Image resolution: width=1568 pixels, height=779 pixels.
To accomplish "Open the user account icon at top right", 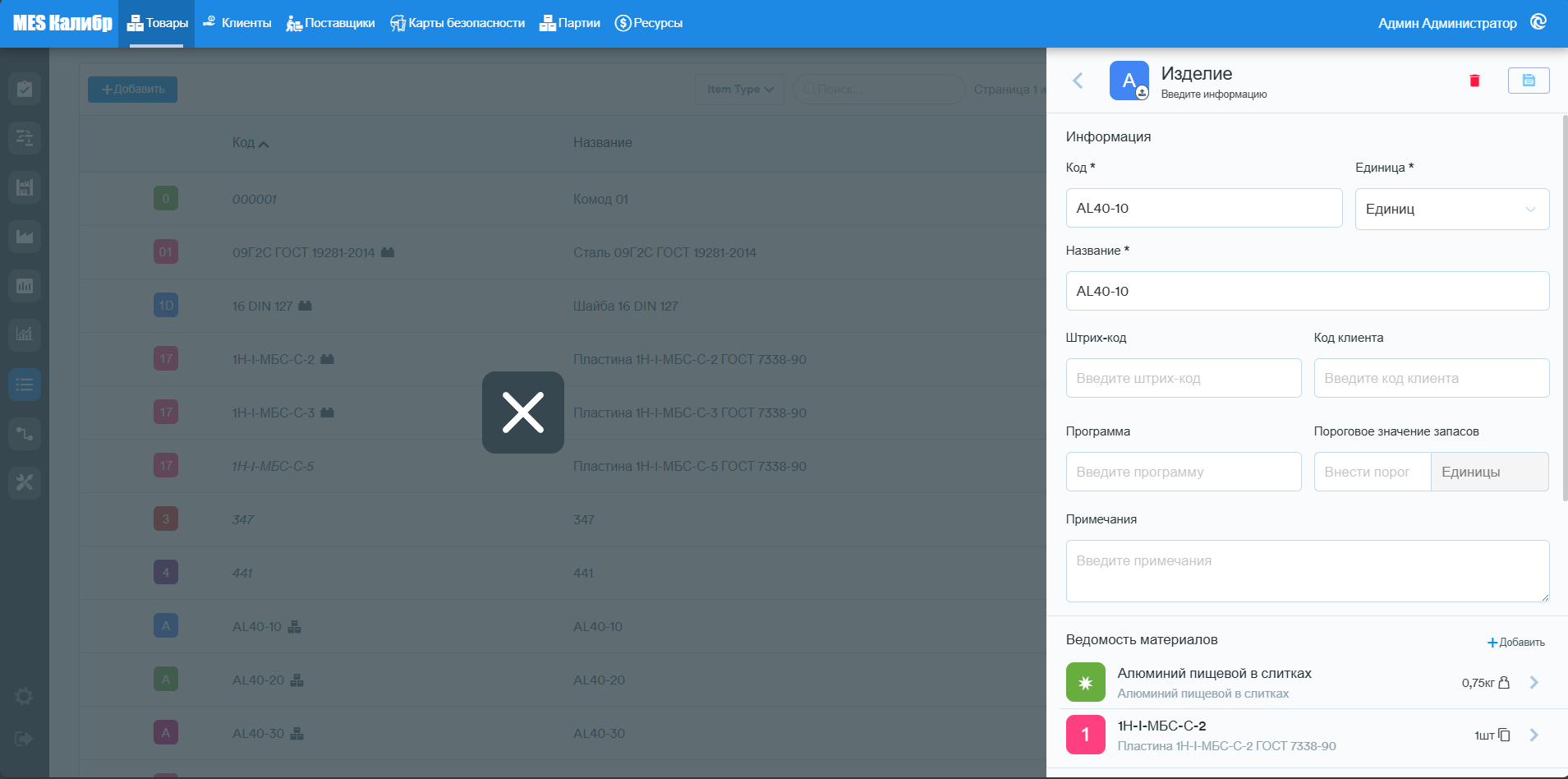I will 1538,22.
